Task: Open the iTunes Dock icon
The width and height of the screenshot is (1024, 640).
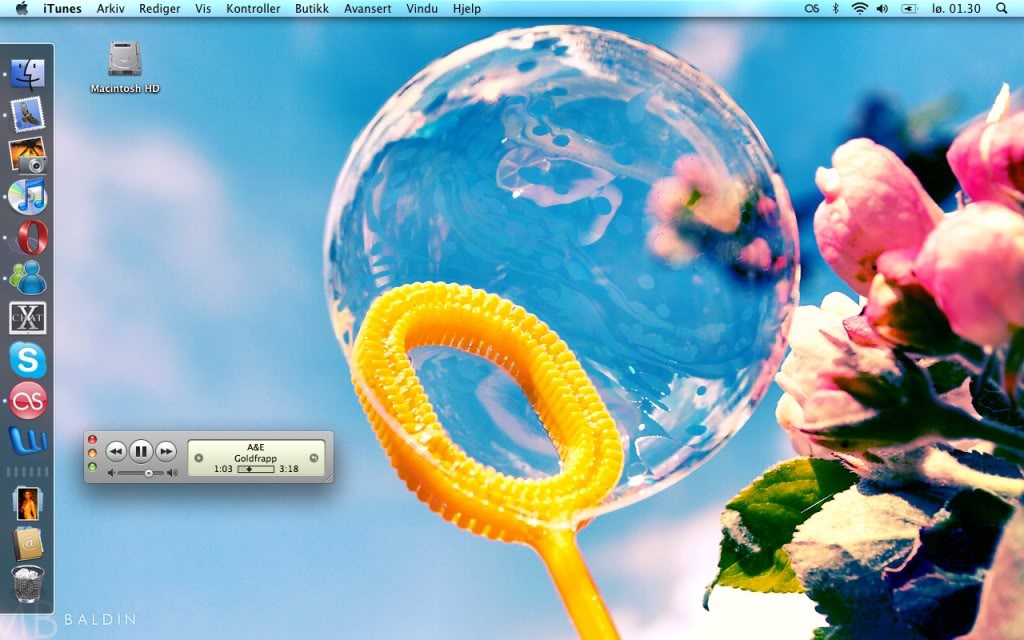Action: tap(28, 196)
